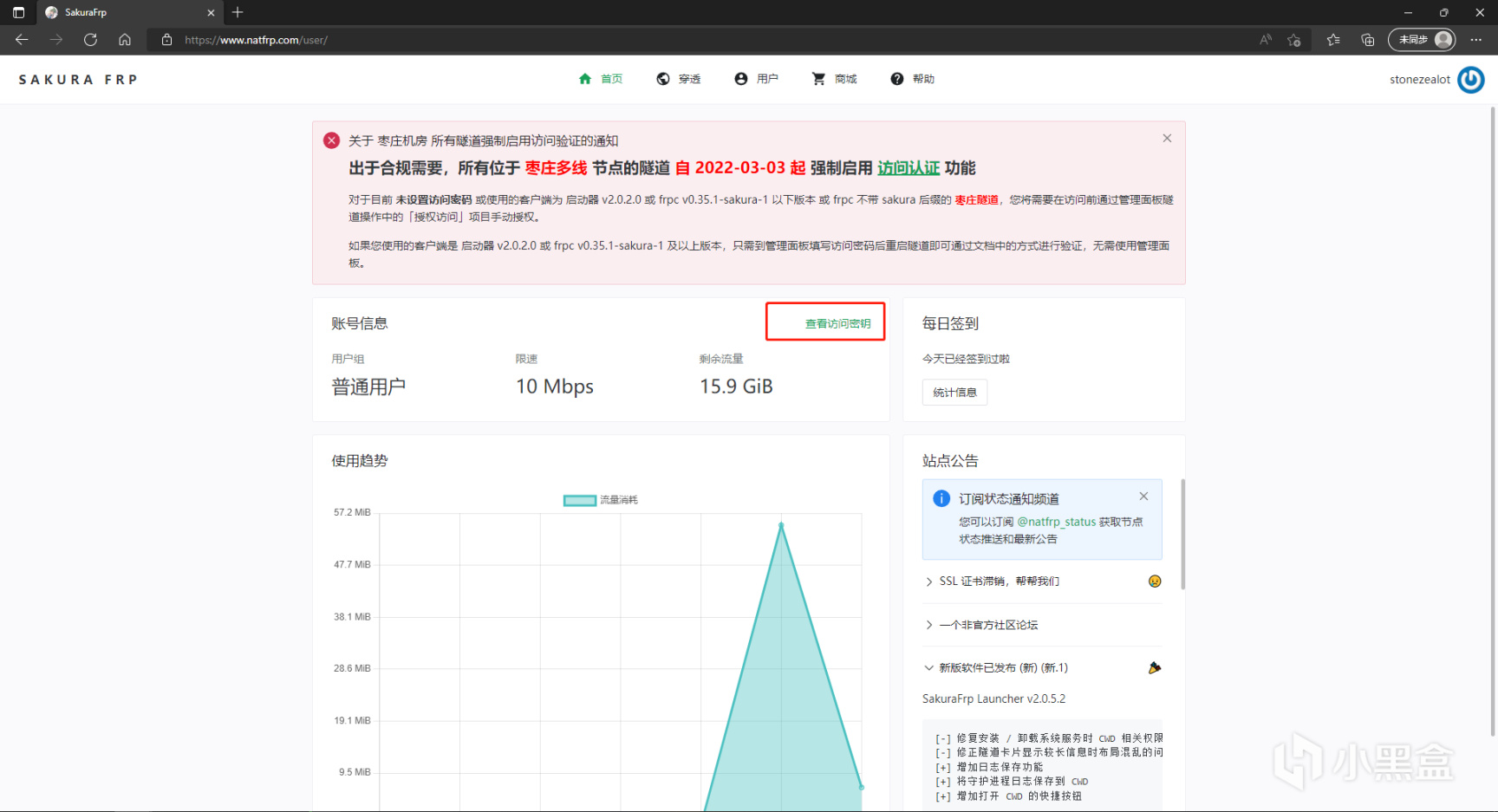
Task: Open the @natfrp_status link
Action: pos(1056,522)
